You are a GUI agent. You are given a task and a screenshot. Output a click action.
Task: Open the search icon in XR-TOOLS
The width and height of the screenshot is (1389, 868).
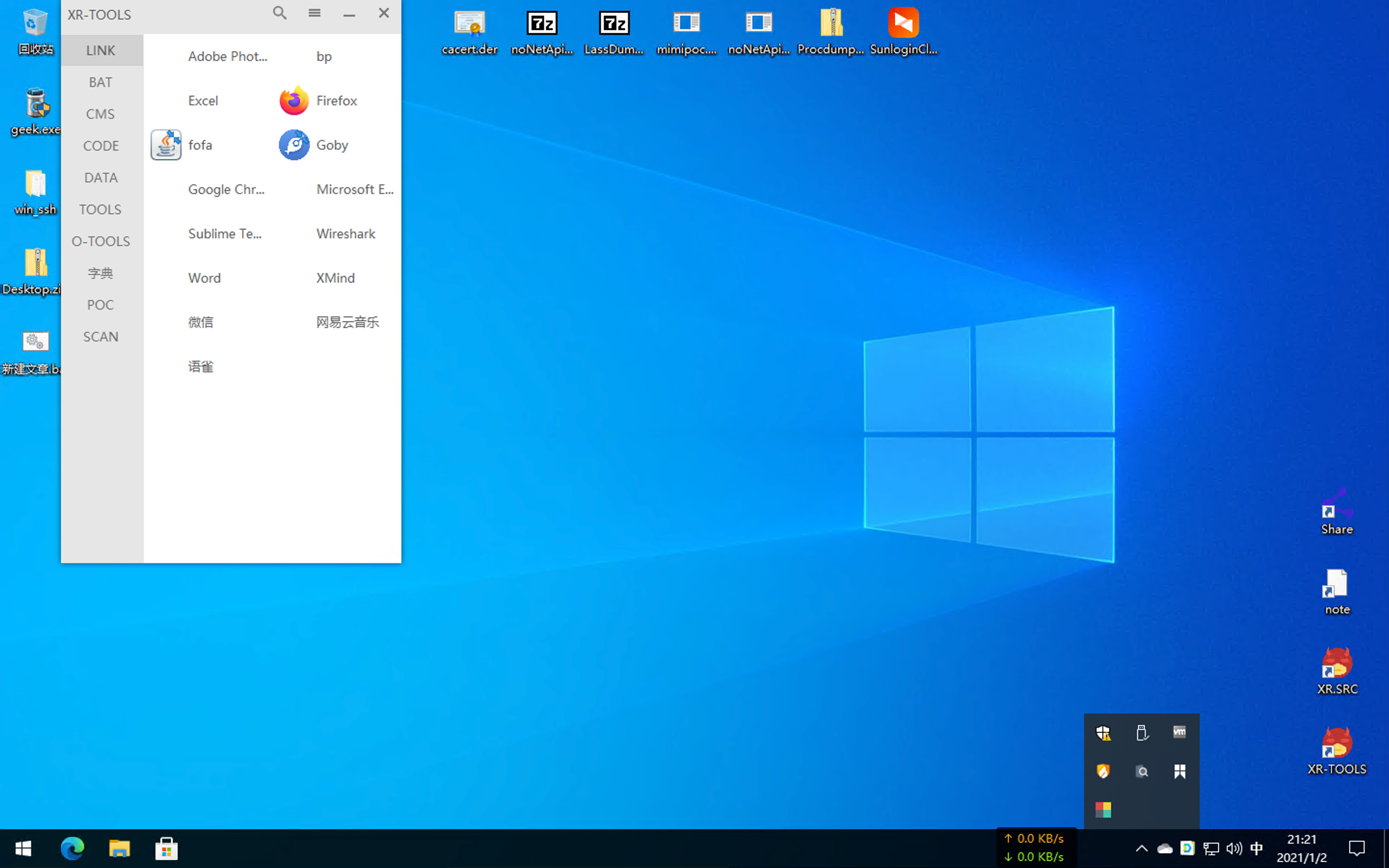click(x=280, y=13)
